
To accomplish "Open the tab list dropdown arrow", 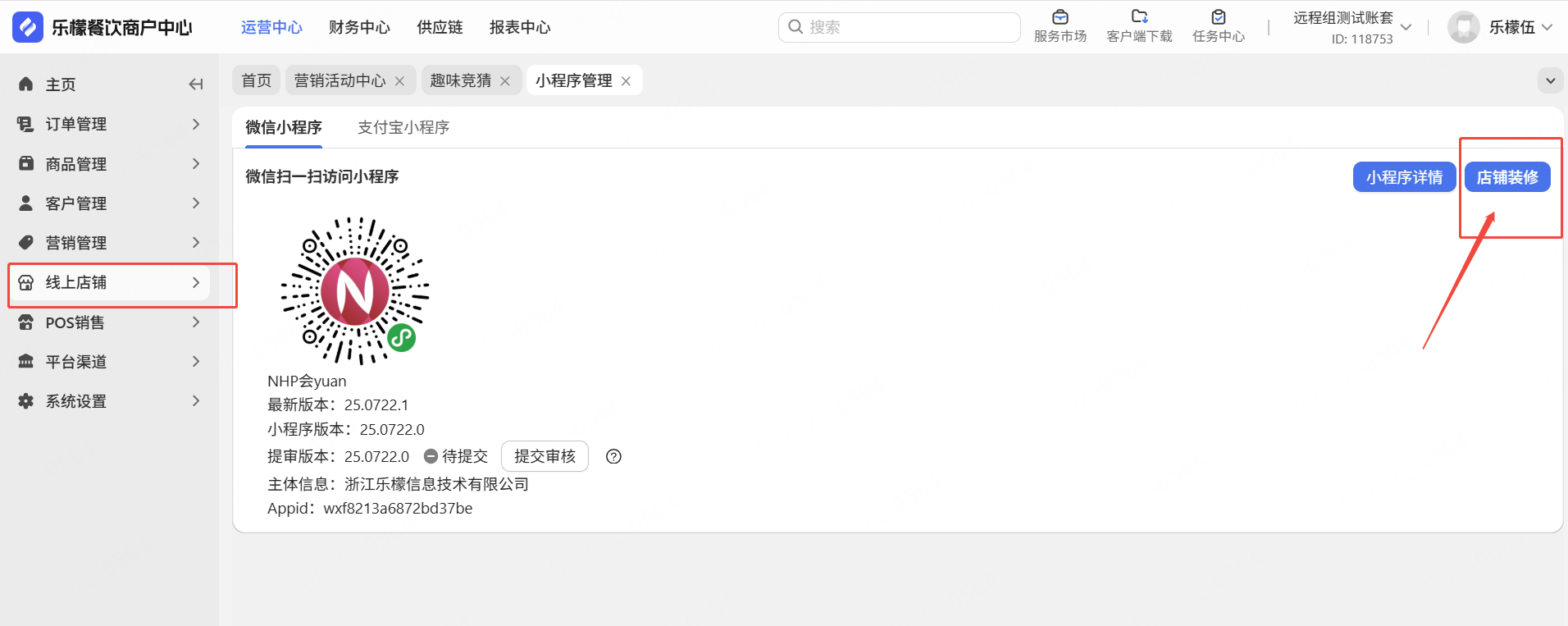I will pyautogui.click(x=1550, y=80).
